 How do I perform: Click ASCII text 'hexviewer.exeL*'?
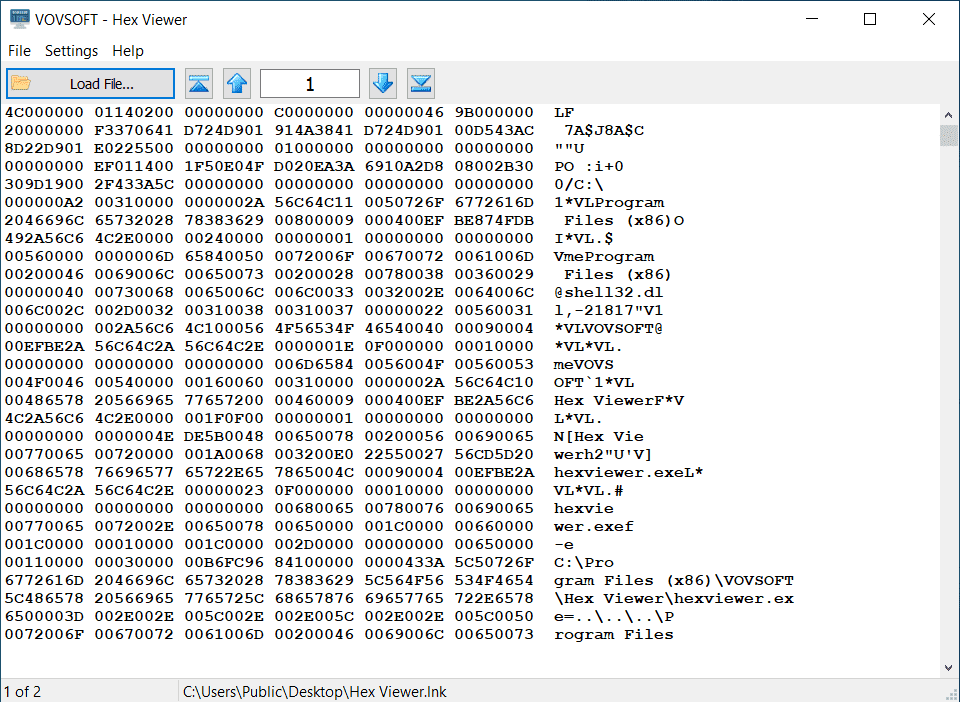[x=629, y=472]
